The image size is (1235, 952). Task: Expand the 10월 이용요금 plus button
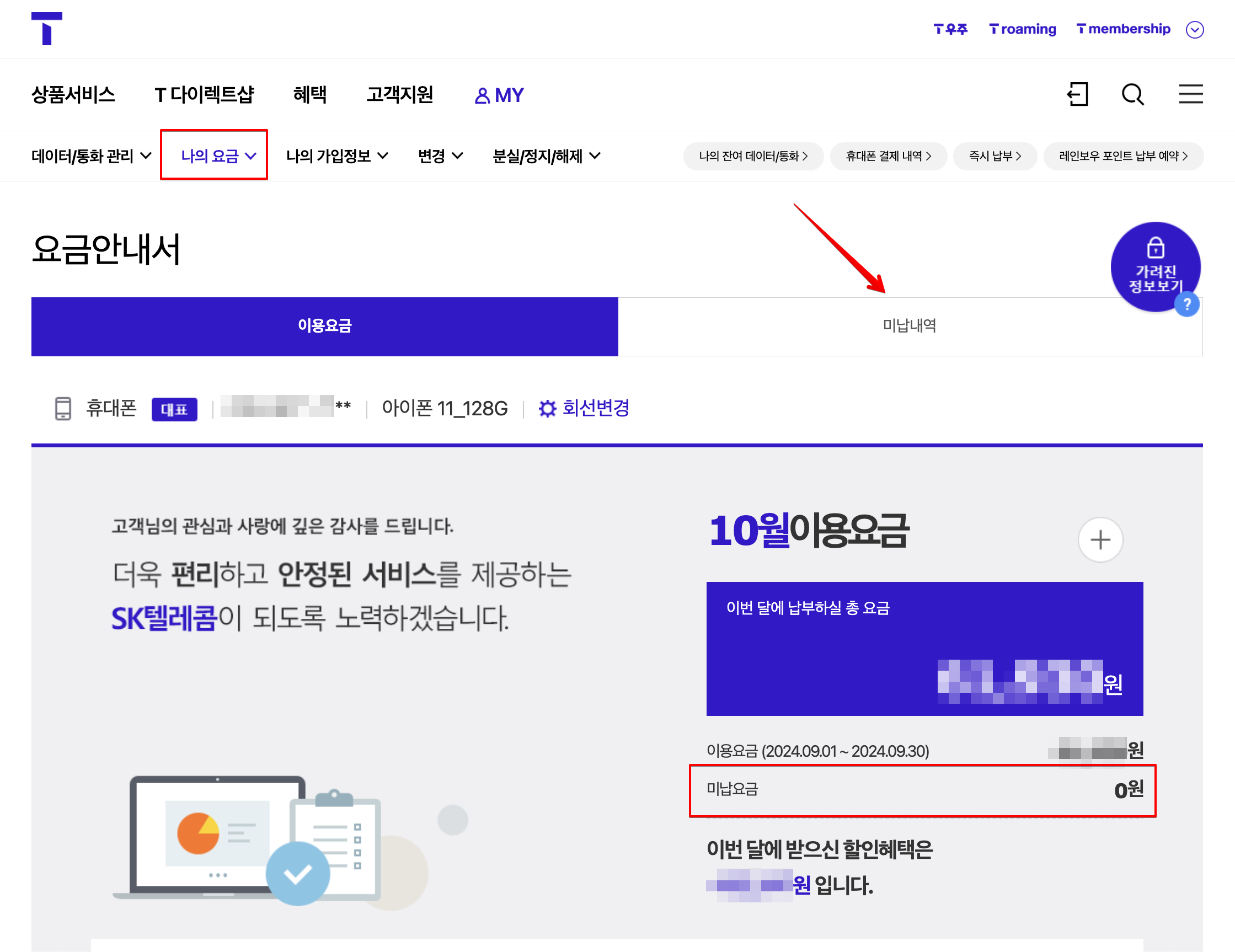click(x=1100, y=540)
